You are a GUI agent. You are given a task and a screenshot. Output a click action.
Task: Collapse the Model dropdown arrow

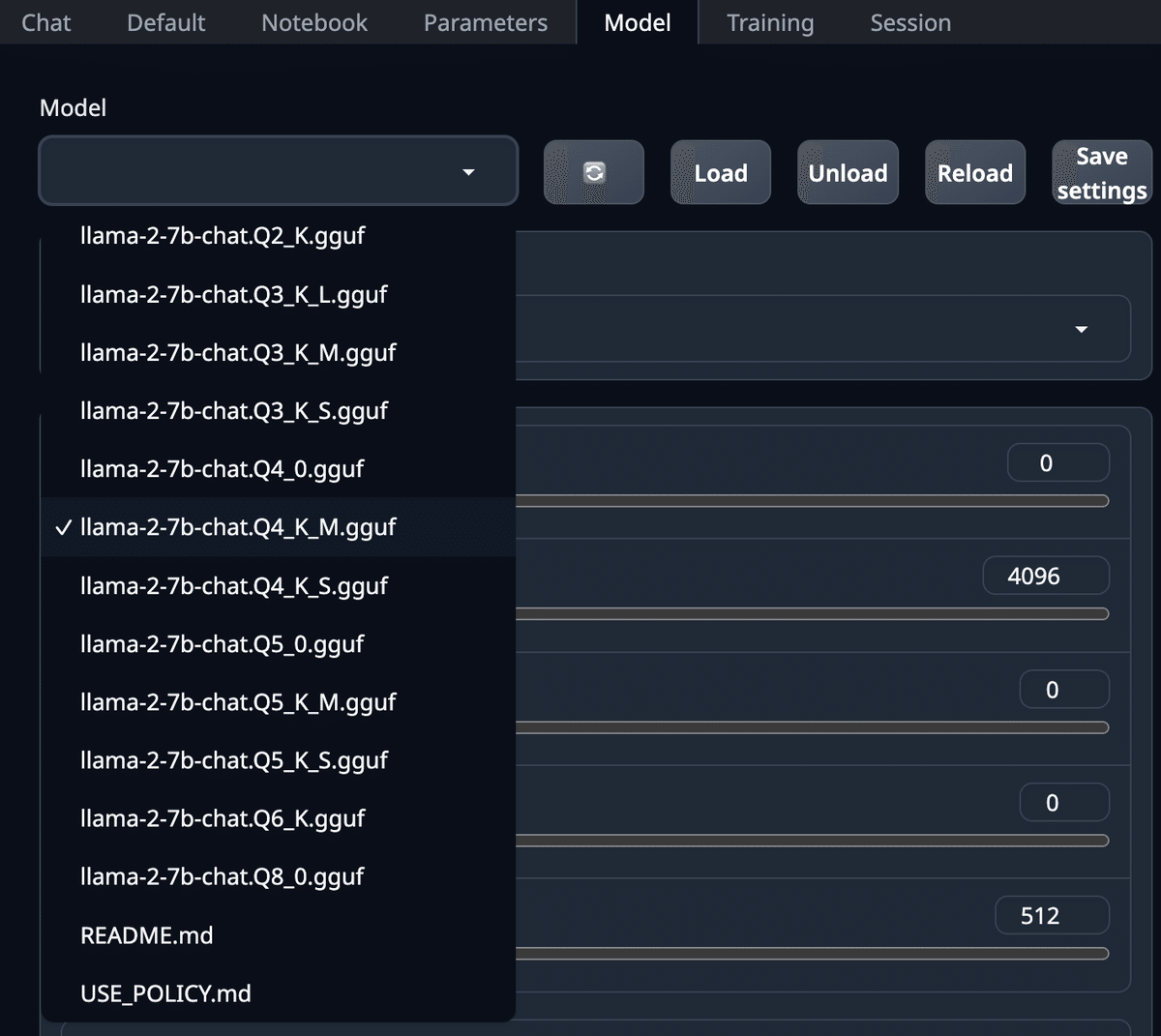[468, 172]
